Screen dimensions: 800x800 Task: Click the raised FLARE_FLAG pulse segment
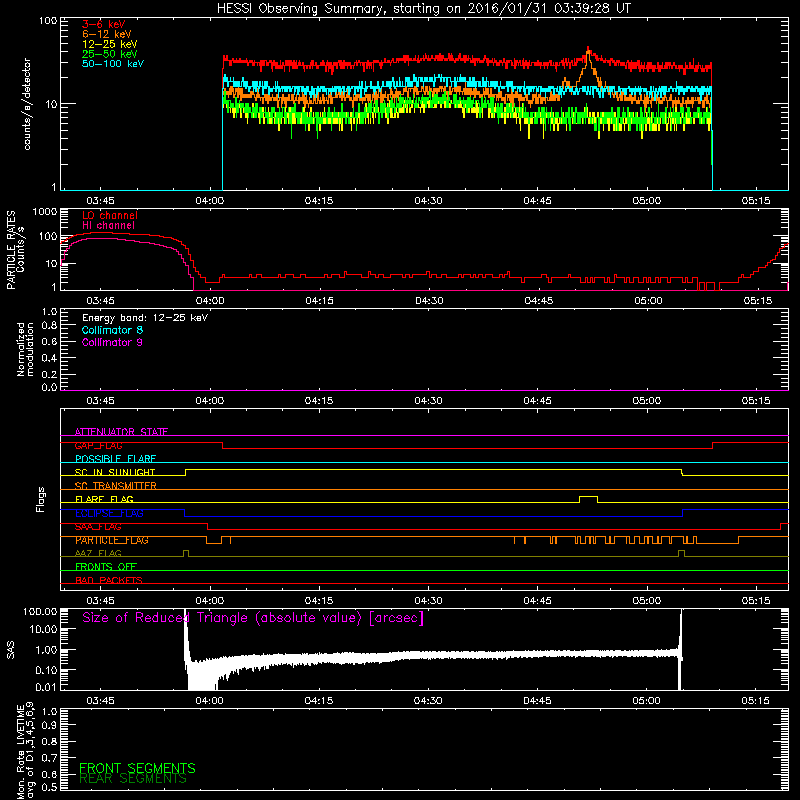click(588, 496)
